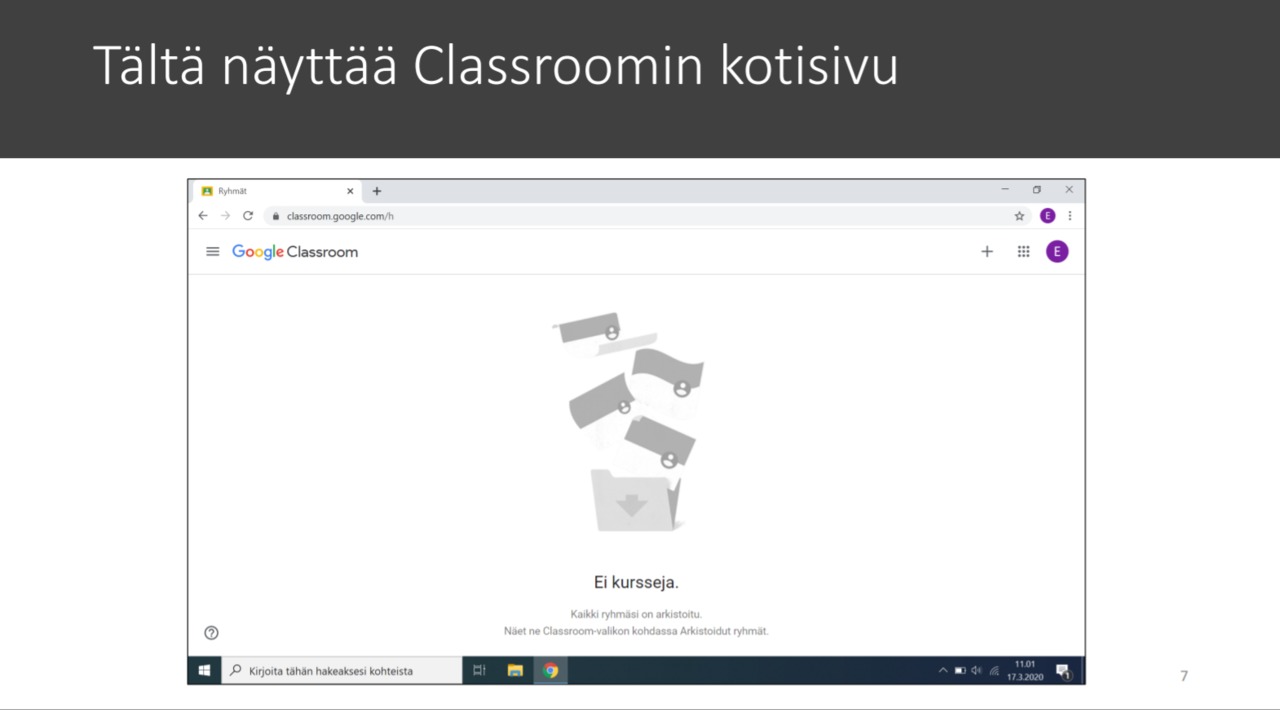This screenshot has height=710, width=1280.
Task: Open the notification center icon
Action: pos(1063,670)
